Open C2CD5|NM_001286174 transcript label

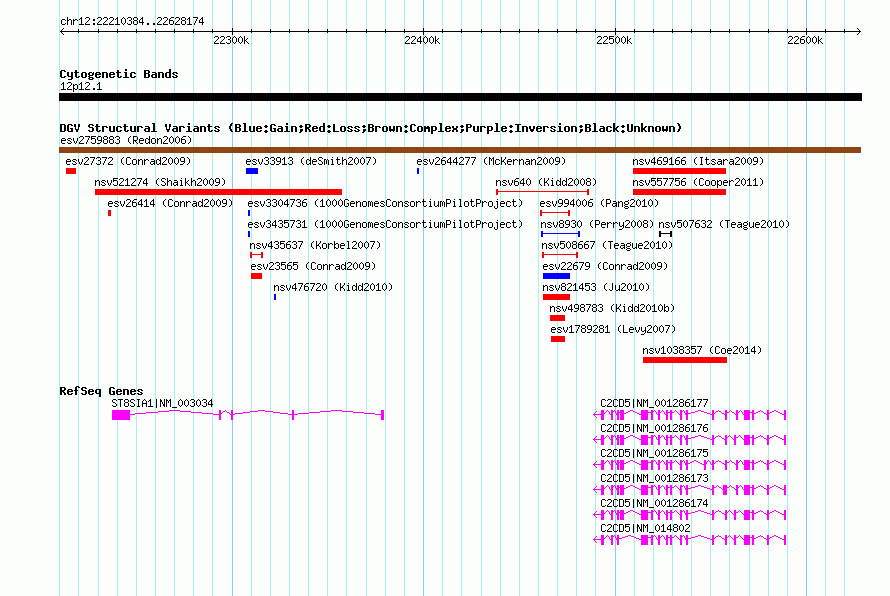654,503
